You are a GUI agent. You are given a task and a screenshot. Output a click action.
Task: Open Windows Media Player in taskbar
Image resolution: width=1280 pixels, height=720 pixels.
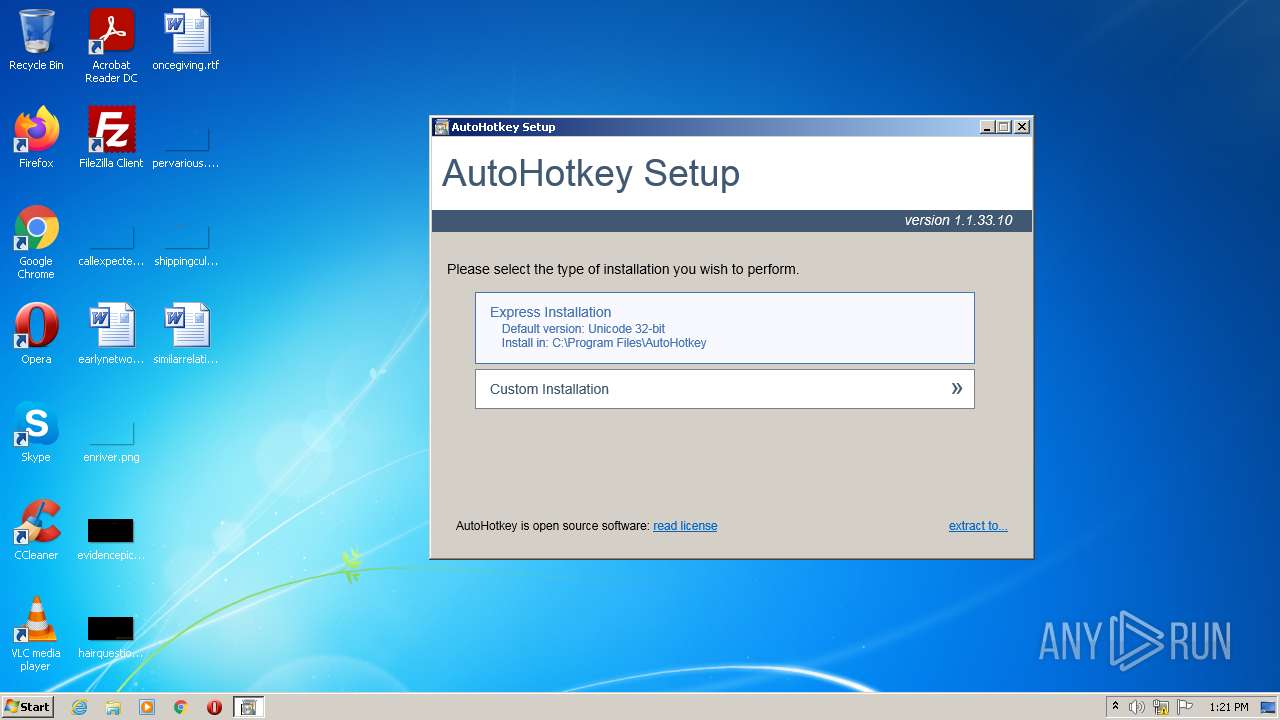click(147, 707)
